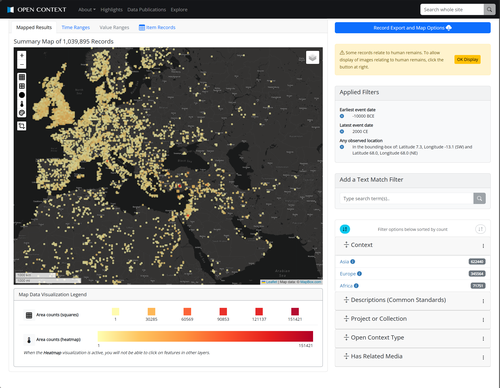500x388 pixels.
Task: Select the square grid layer icon
Action: pyautogui.click(x=22, y=77)
